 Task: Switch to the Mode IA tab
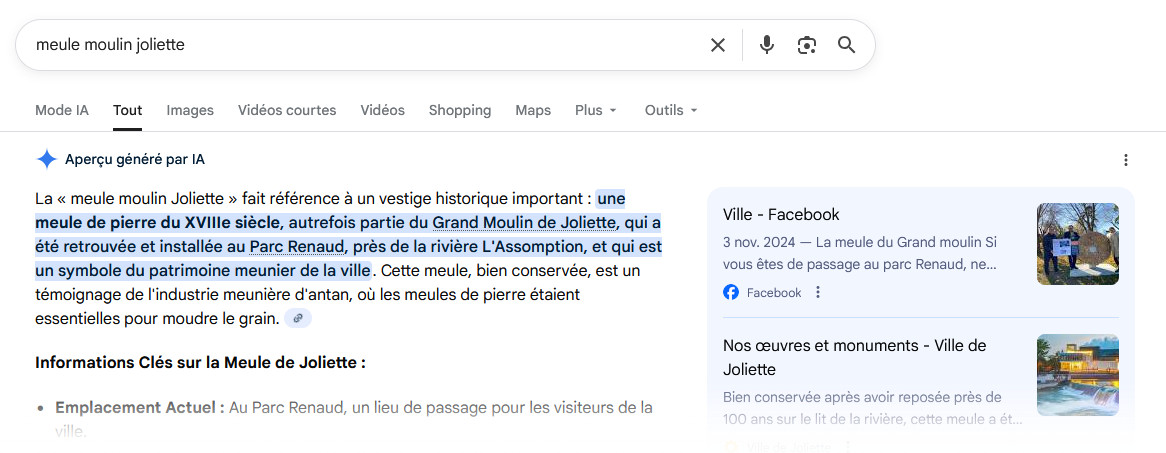point(62,110)
